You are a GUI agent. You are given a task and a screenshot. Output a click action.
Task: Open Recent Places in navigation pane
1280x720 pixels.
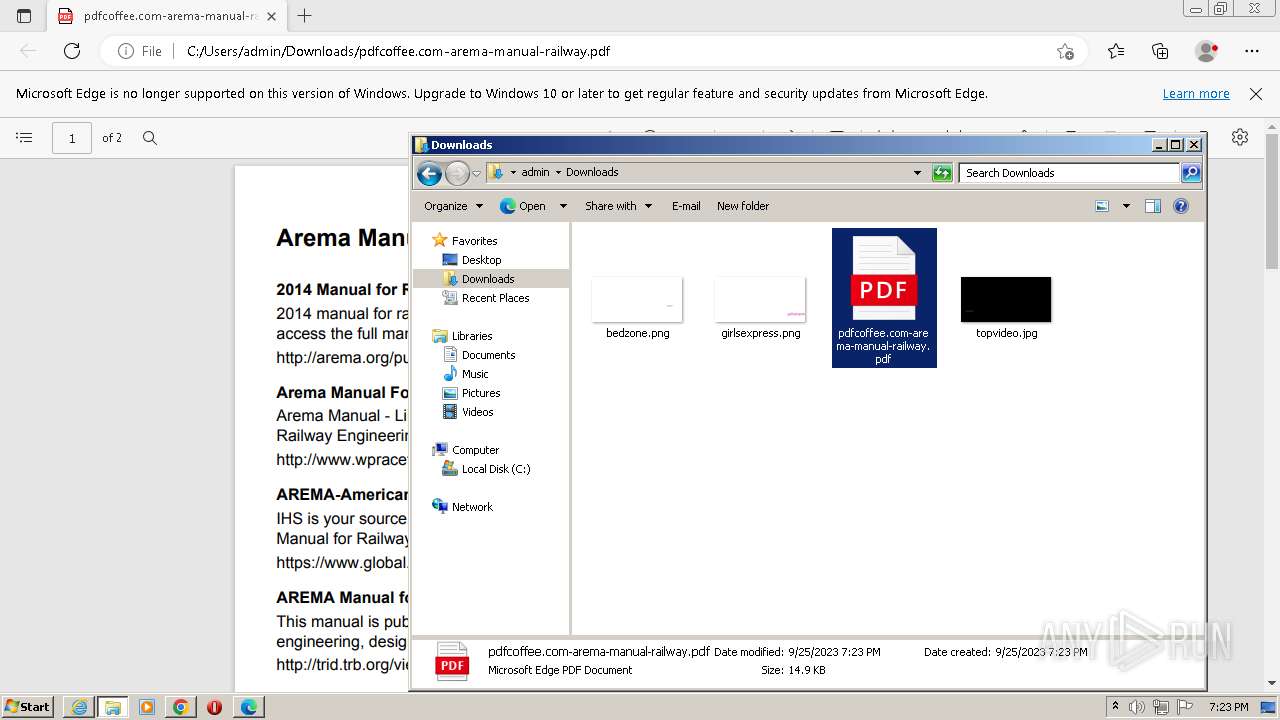tap(495, 298)
